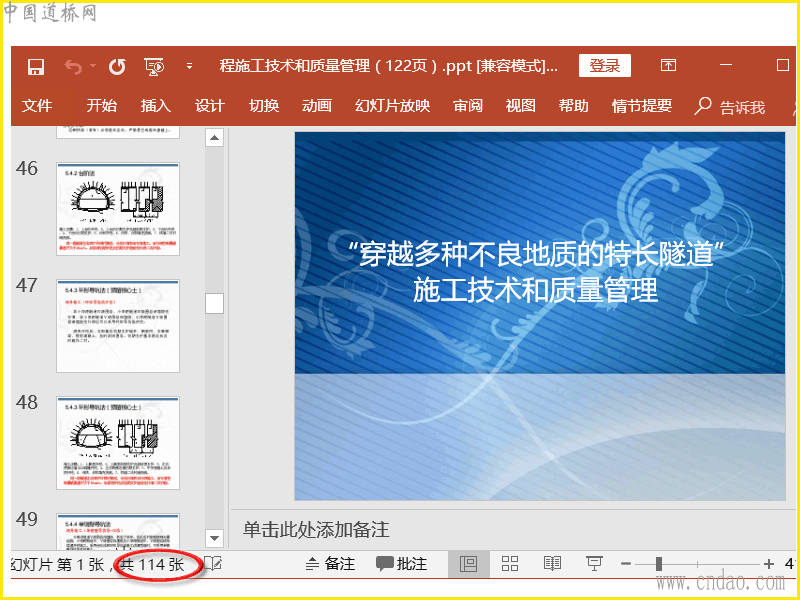This screenshot has height=600, width=800.
Task: Click the slide count status 共 114 张
Action: pos(153,564)
